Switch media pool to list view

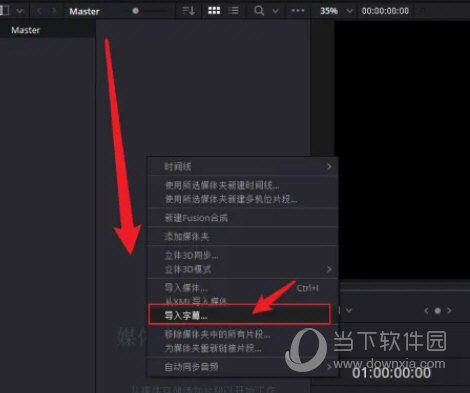(233, 11)
